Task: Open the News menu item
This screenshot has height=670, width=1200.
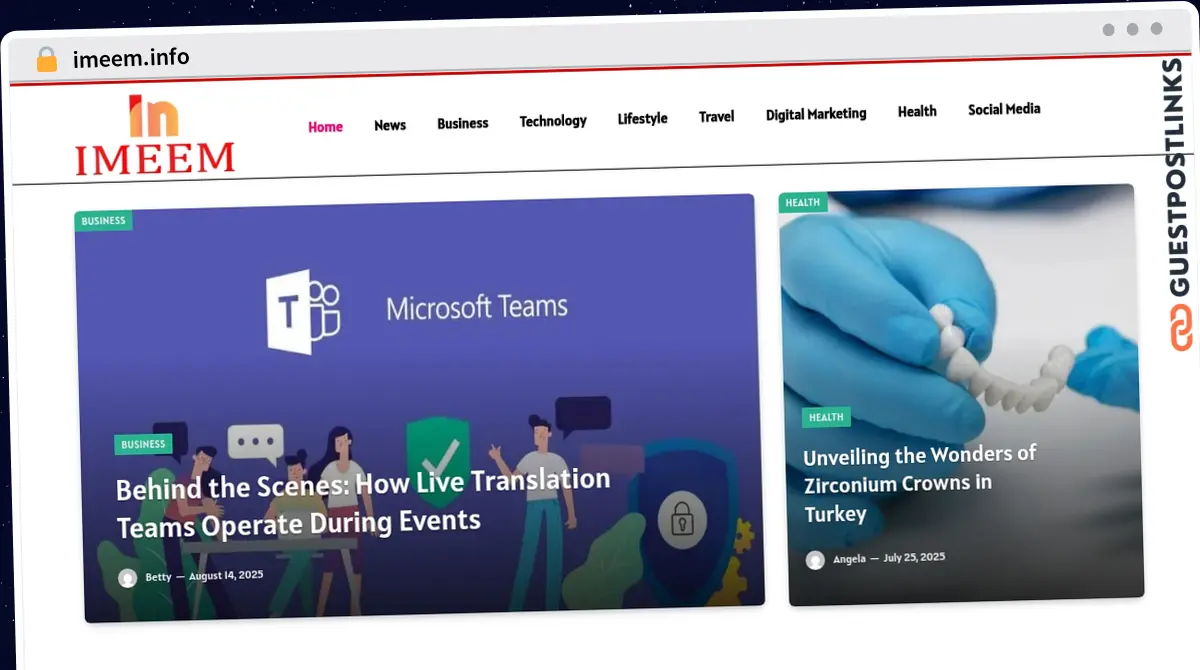Action: [x=390, y=125]
